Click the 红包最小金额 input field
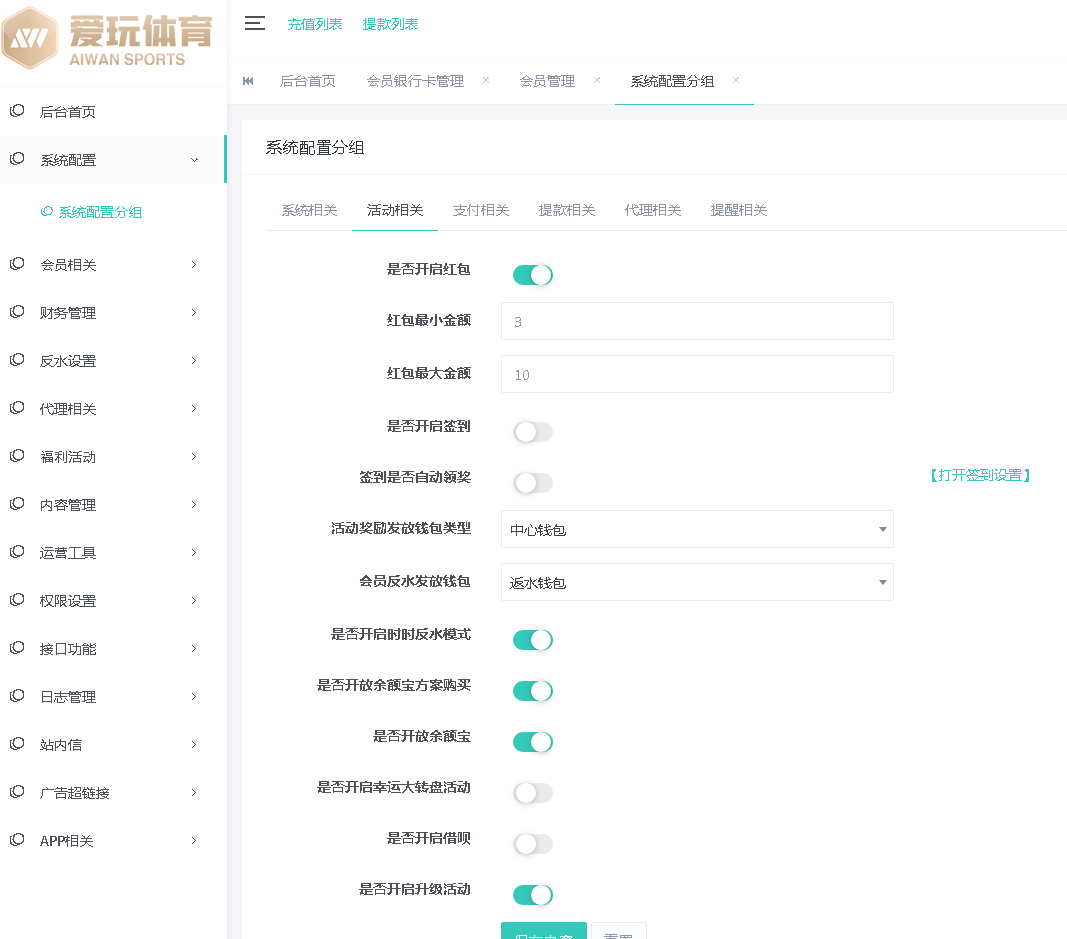Viewport: 1067px width, 939px height. point(696,322)
